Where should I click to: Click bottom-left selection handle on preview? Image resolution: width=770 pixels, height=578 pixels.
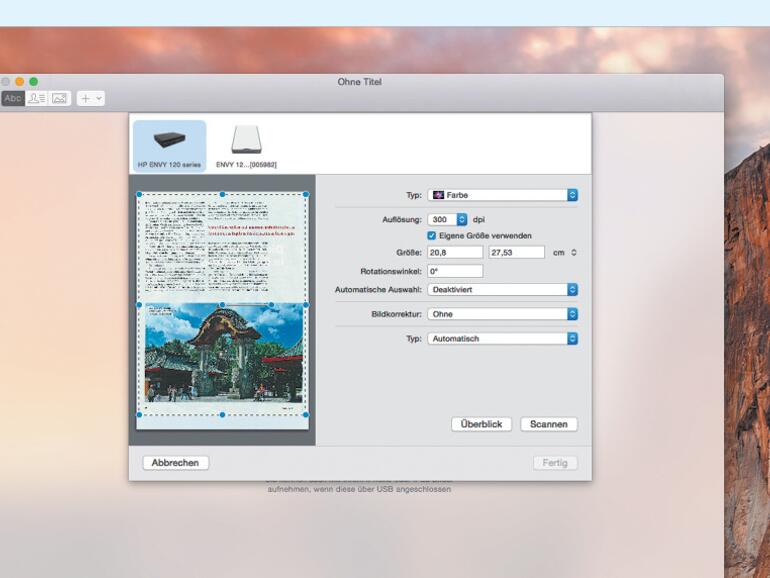[139, 415]
